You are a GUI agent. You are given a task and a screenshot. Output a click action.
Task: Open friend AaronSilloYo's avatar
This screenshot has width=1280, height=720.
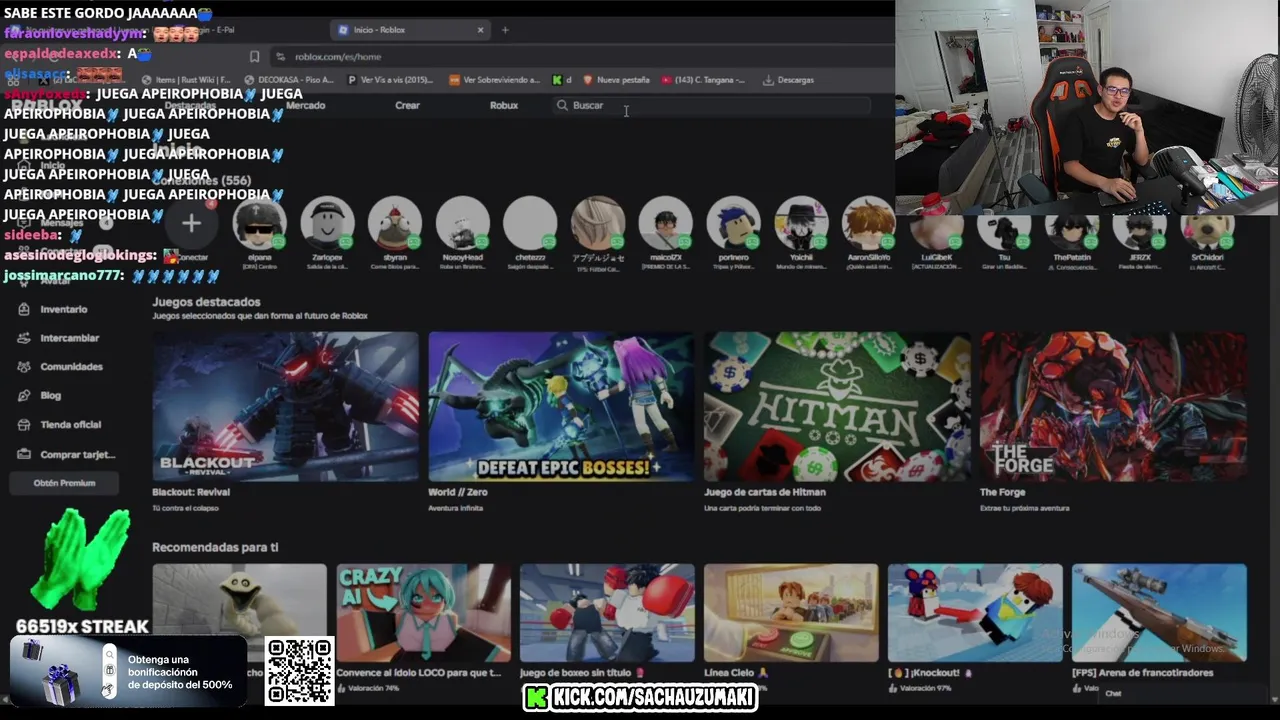pyautogui.click(x=869, y=223)
